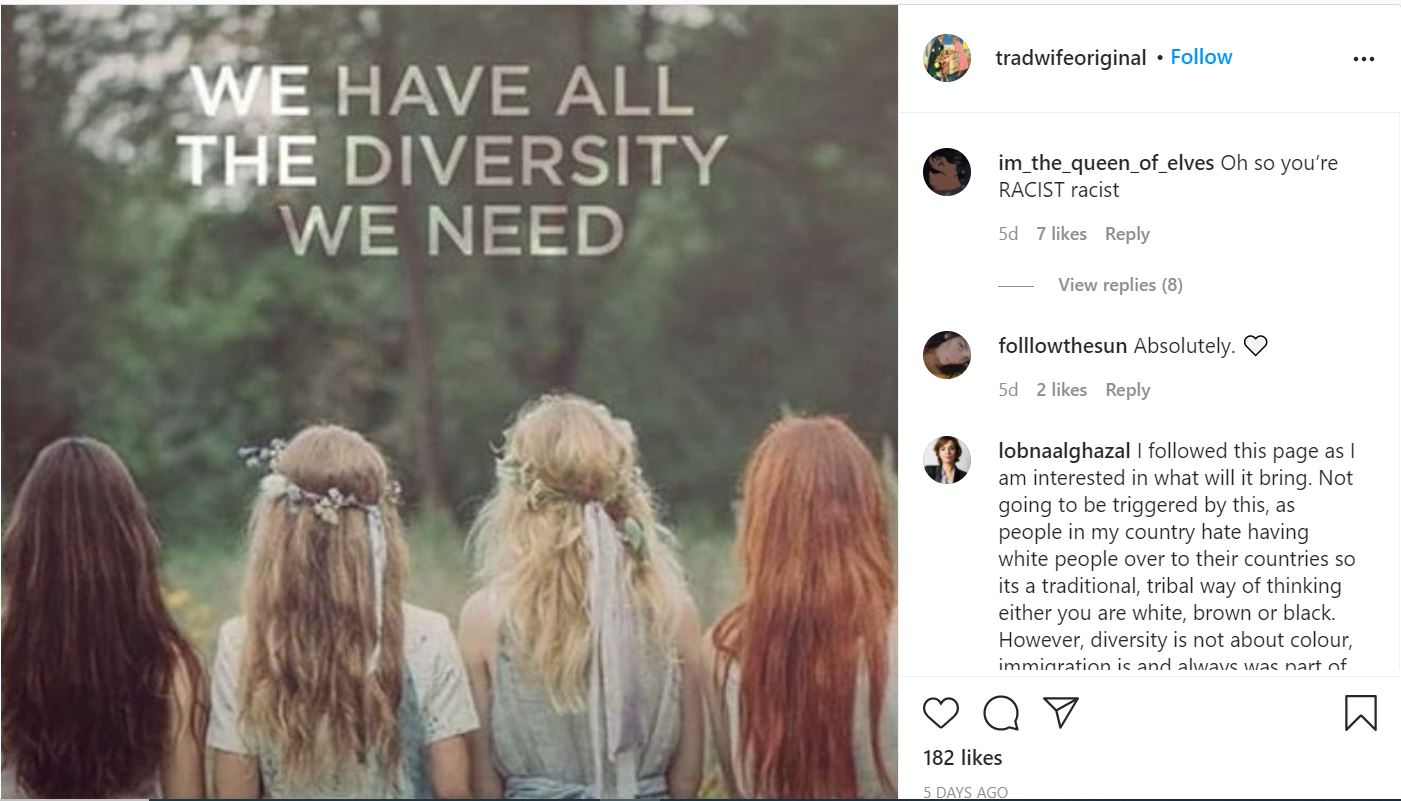The width and height of the screenshot is (1401, 801).
Task: Reply to folllowthesun's Absolutely comment
Action: click(1127, 390)
